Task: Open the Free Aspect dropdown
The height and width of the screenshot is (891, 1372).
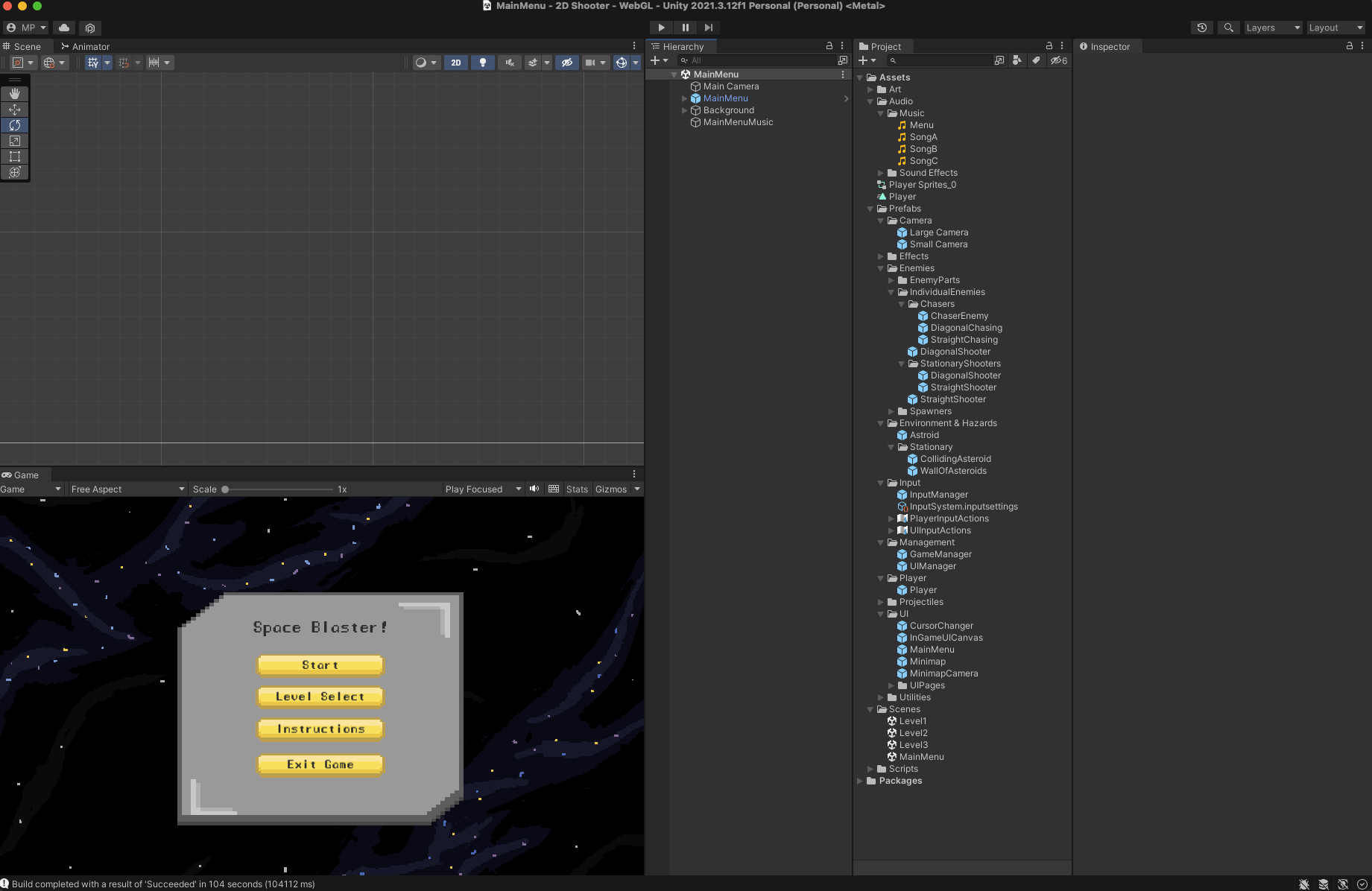Action: (x=127, y=489)
